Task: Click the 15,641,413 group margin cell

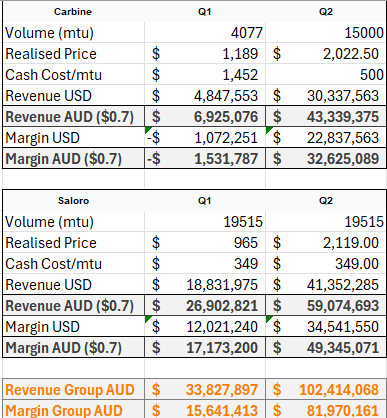Action: 205,409
